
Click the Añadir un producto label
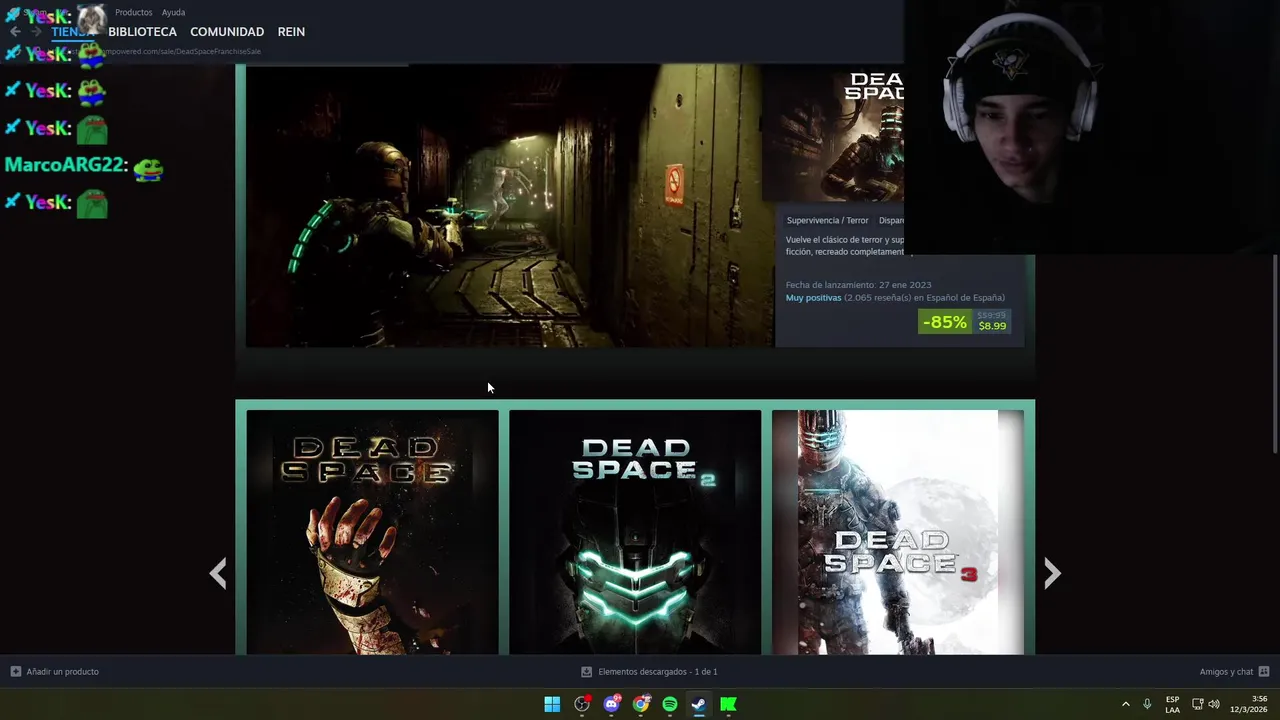point(62,672)
